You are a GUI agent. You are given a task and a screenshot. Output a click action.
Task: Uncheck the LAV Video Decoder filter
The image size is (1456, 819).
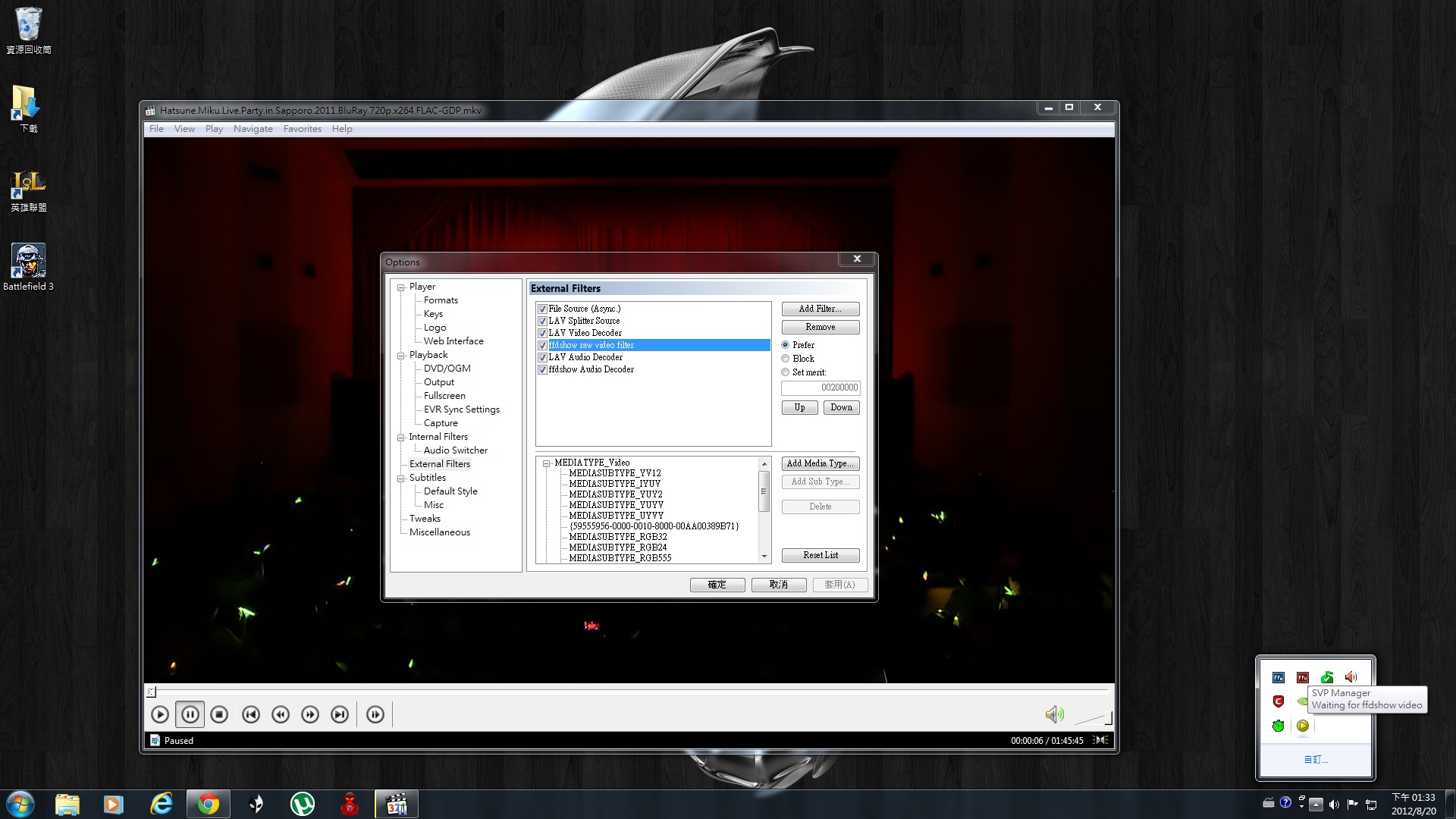(x=542, y=333)
